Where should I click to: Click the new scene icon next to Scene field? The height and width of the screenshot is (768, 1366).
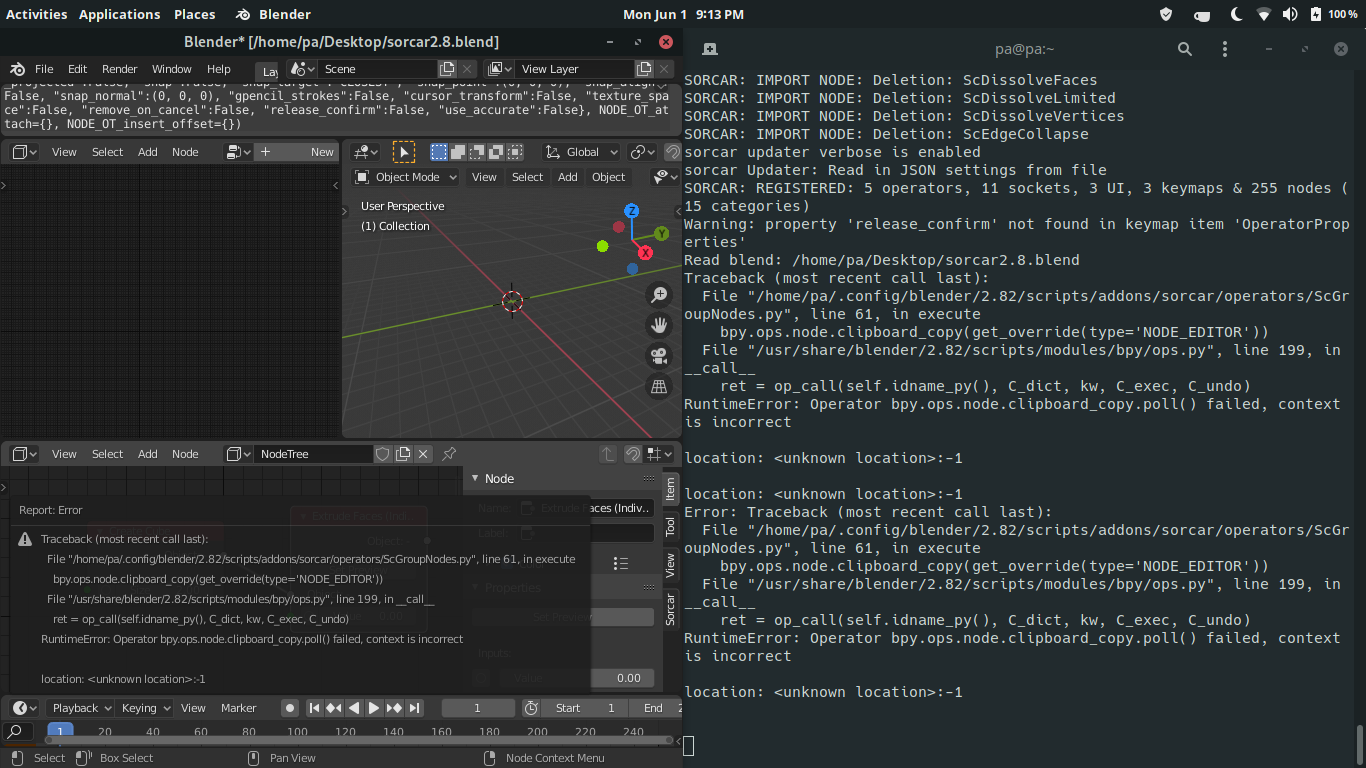click(447, 69)
